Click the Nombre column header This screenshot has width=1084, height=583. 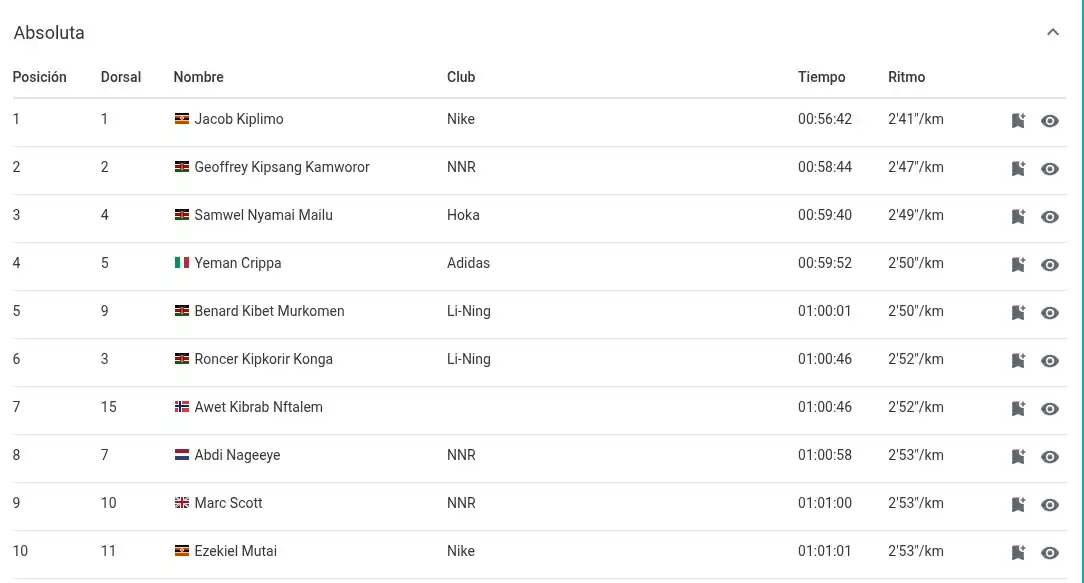point(198,77)
